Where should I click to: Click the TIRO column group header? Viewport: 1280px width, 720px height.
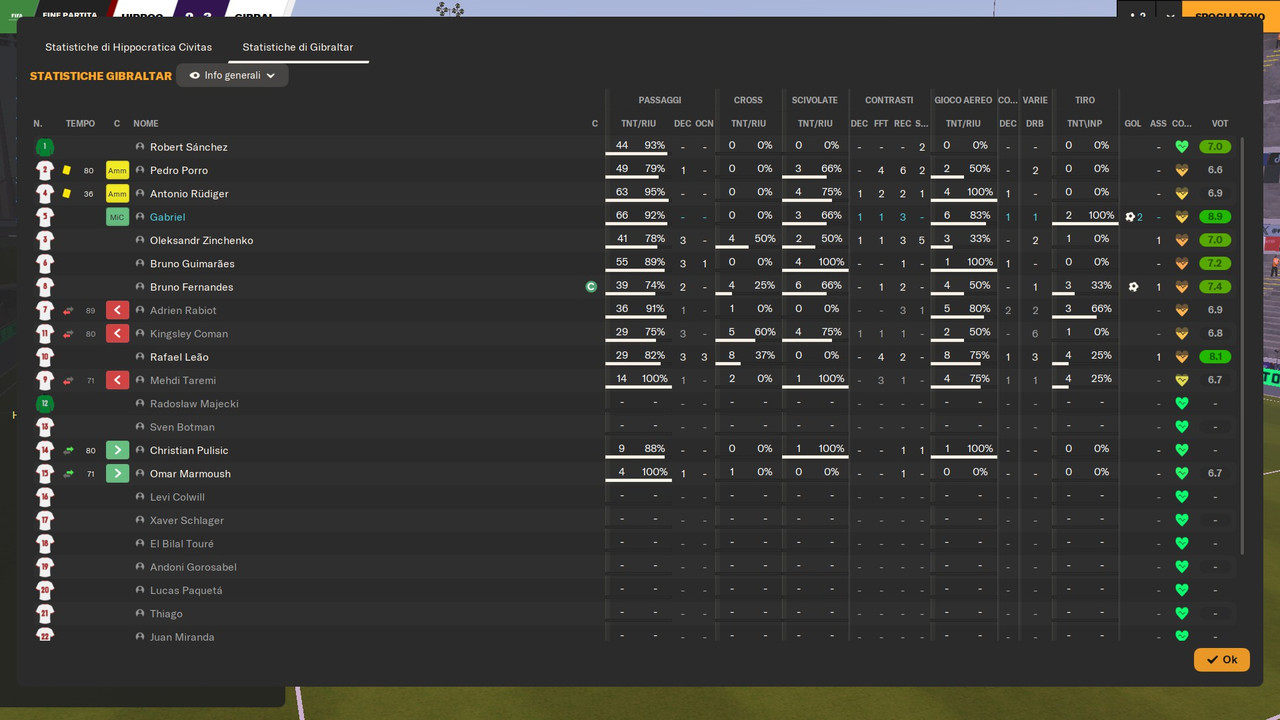point(1085,100)
